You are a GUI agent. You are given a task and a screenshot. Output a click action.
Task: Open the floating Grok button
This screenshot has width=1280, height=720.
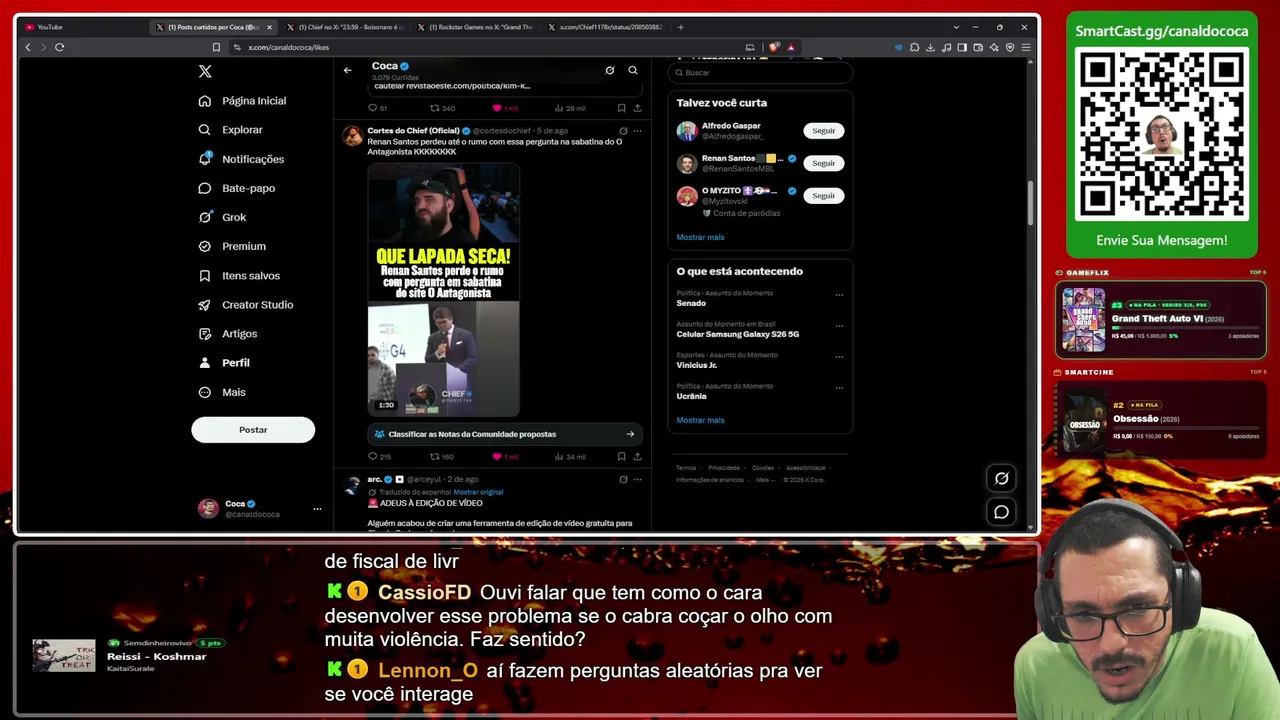tap(1001, 478)
